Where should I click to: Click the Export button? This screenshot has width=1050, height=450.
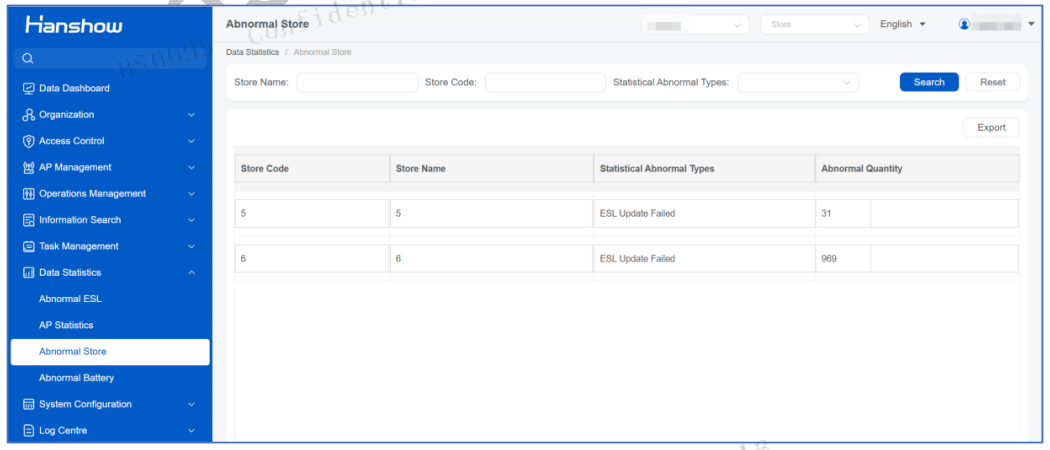point(991,128)
